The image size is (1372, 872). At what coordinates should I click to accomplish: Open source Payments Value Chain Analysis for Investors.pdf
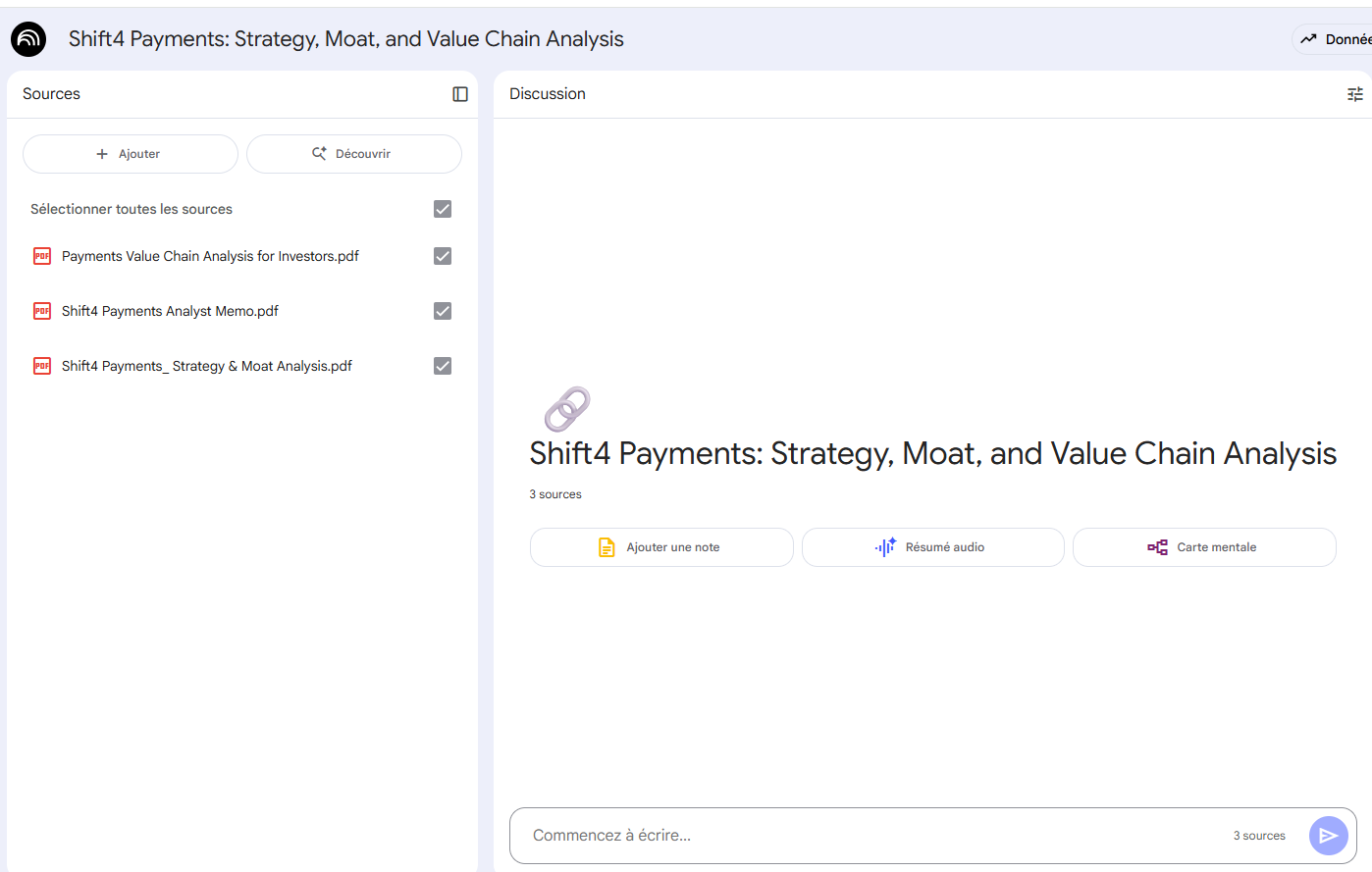210,256
